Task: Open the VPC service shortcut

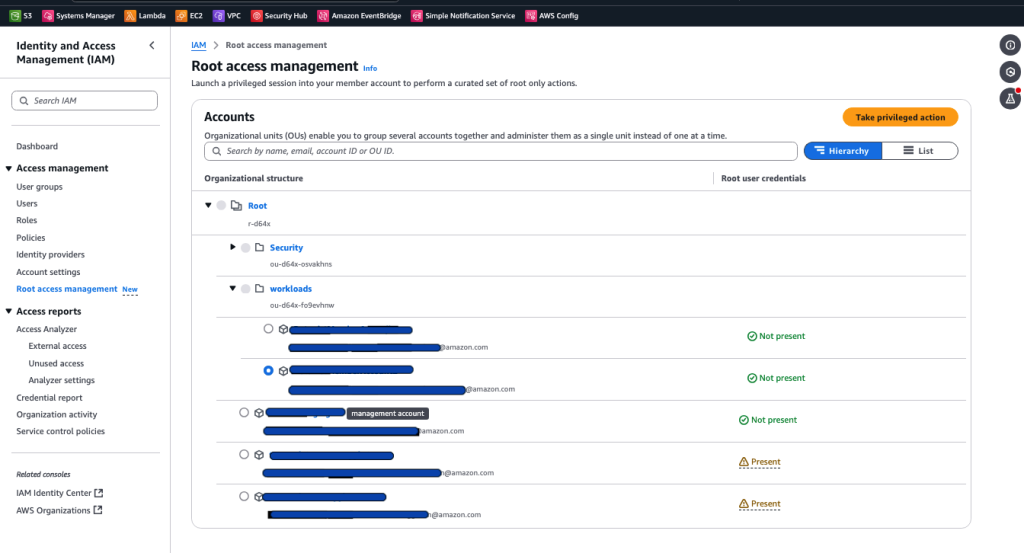Action: [227, 16]
